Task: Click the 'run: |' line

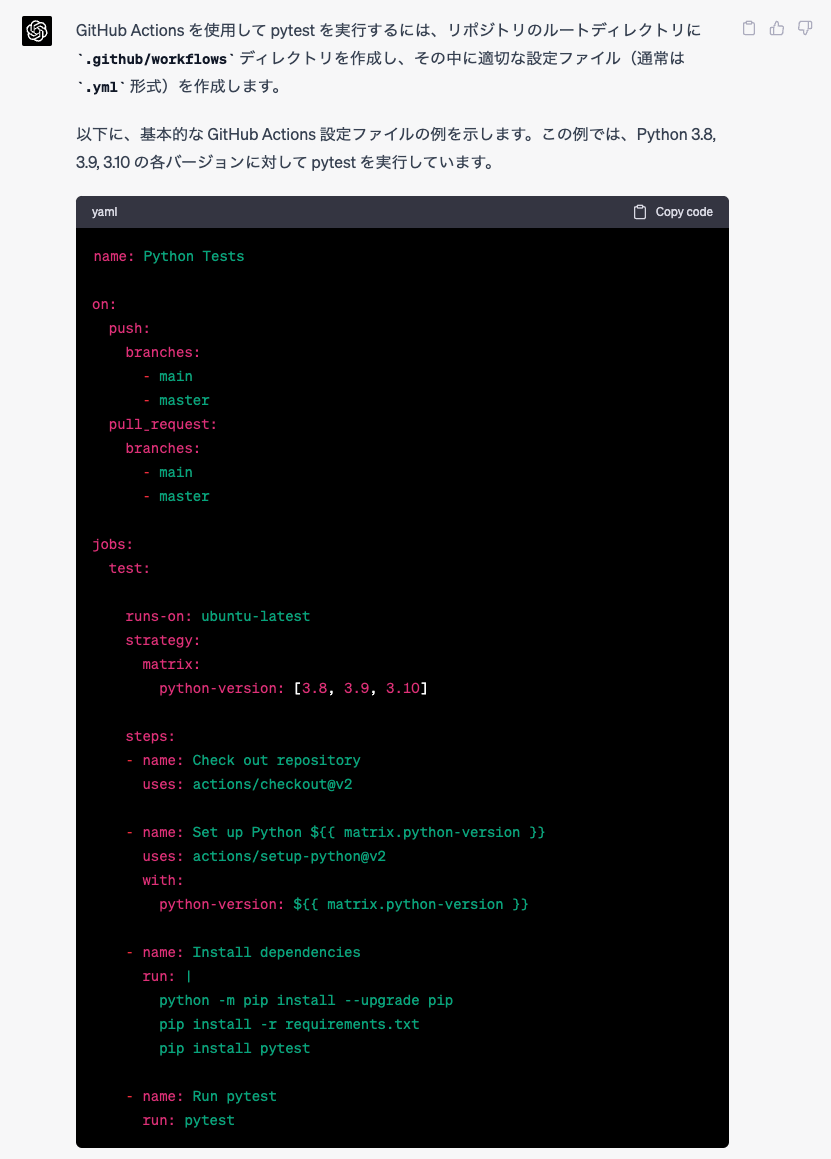Action: [x=167, y=976]
